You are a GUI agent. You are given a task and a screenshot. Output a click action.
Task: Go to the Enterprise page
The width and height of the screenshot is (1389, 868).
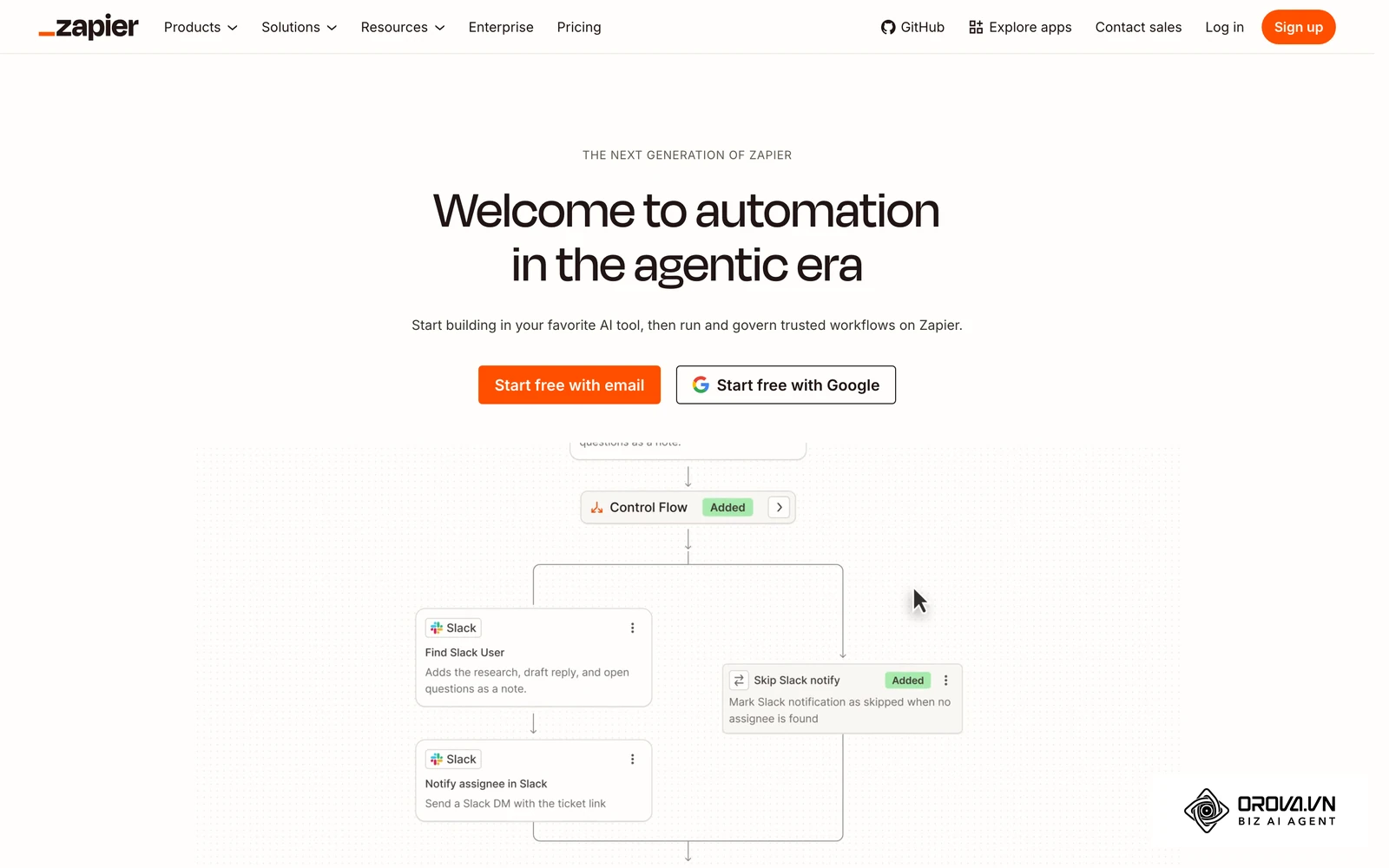(x=501, y=27)
